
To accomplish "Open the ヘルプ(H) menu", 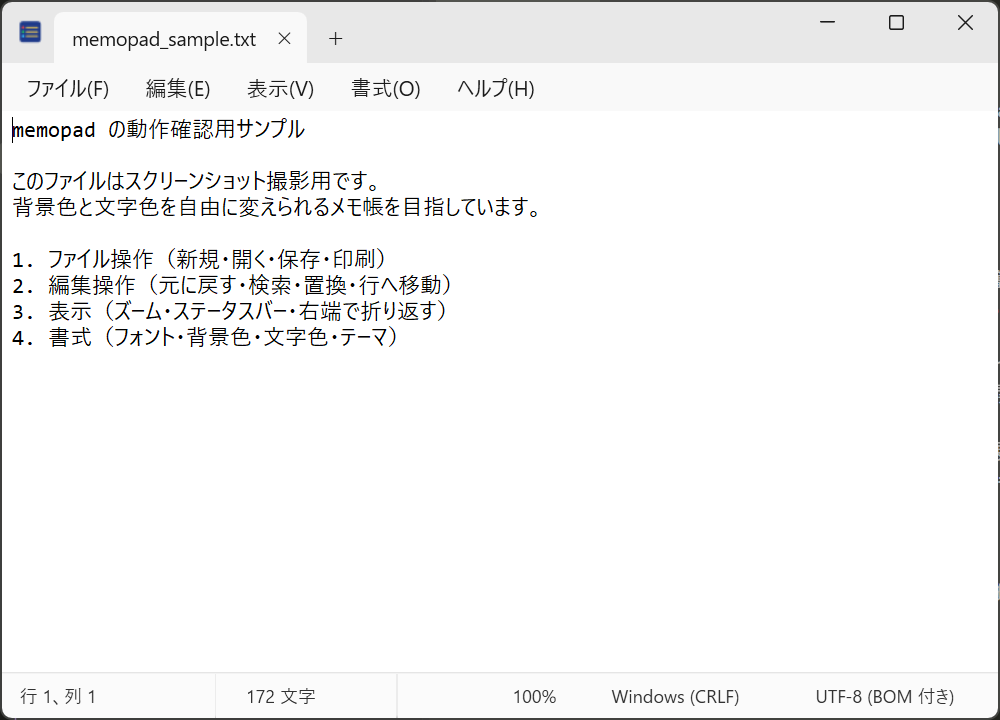I will (496, 89).
